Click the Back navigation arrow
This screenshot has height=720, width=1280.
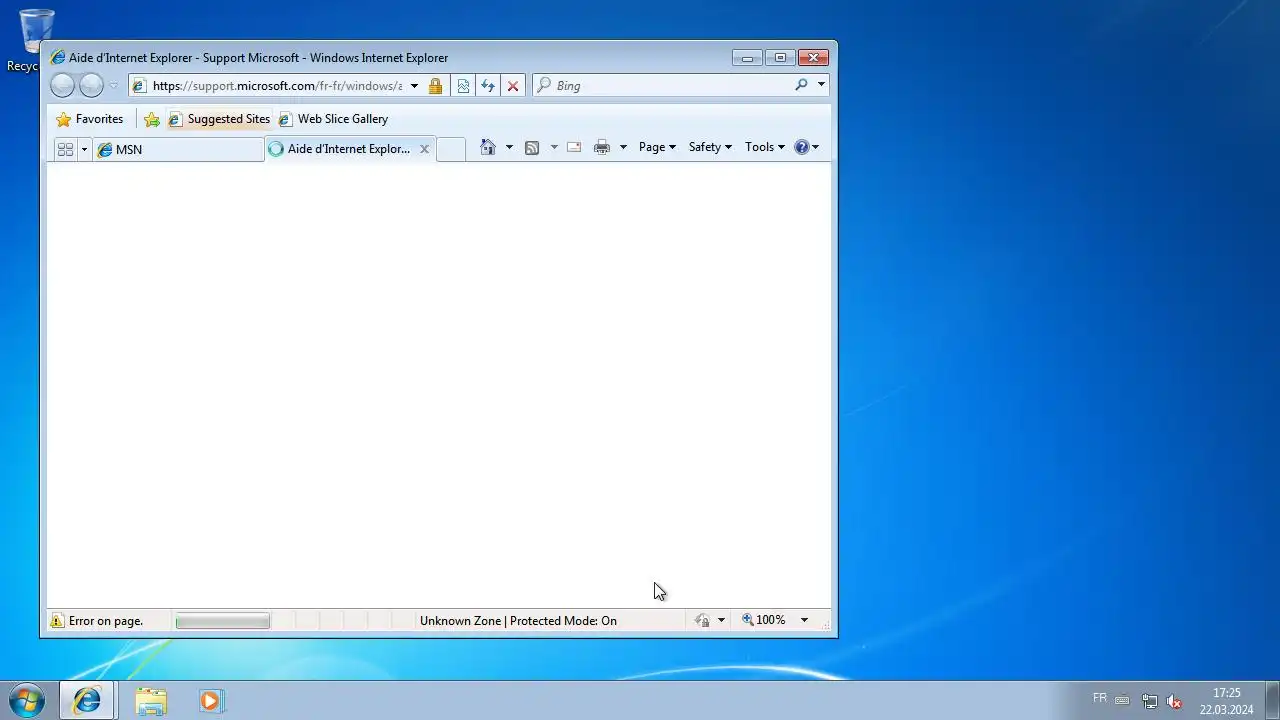62,86
